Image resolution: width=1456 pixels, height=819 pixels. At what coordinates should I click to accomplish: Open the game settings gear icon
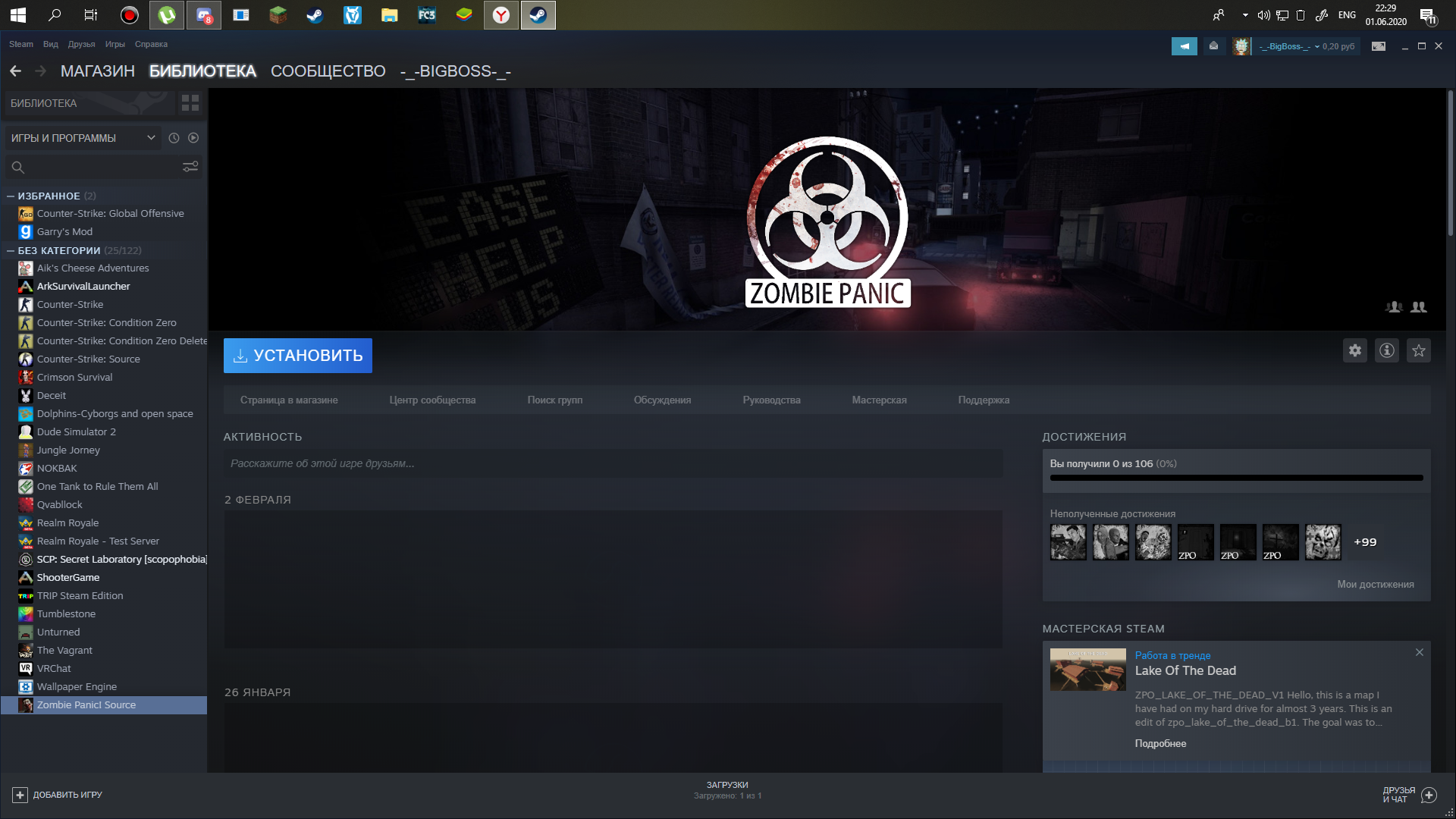point(1355,350)
